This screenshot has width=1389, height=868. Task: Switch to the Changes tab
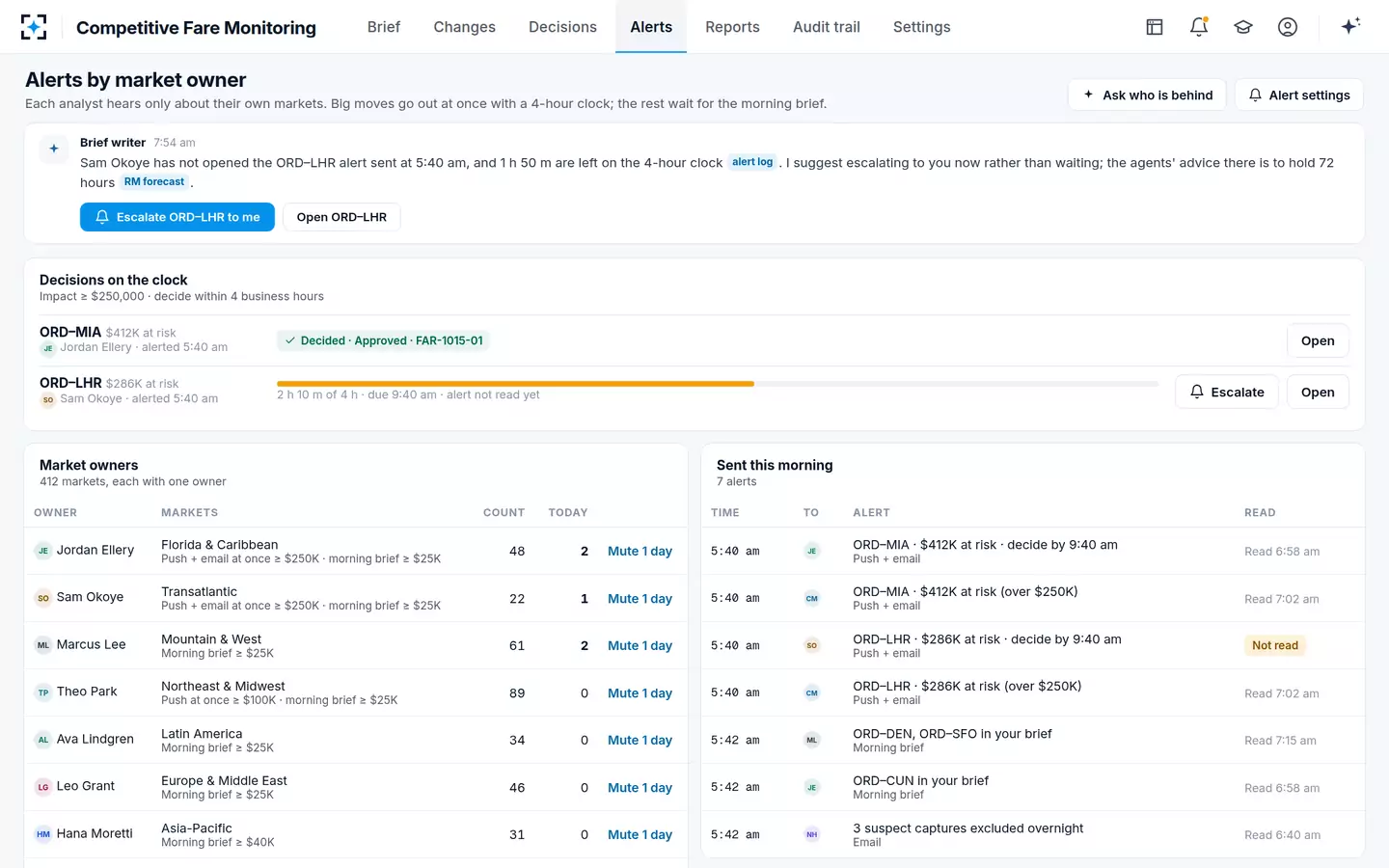coord(465,27)
